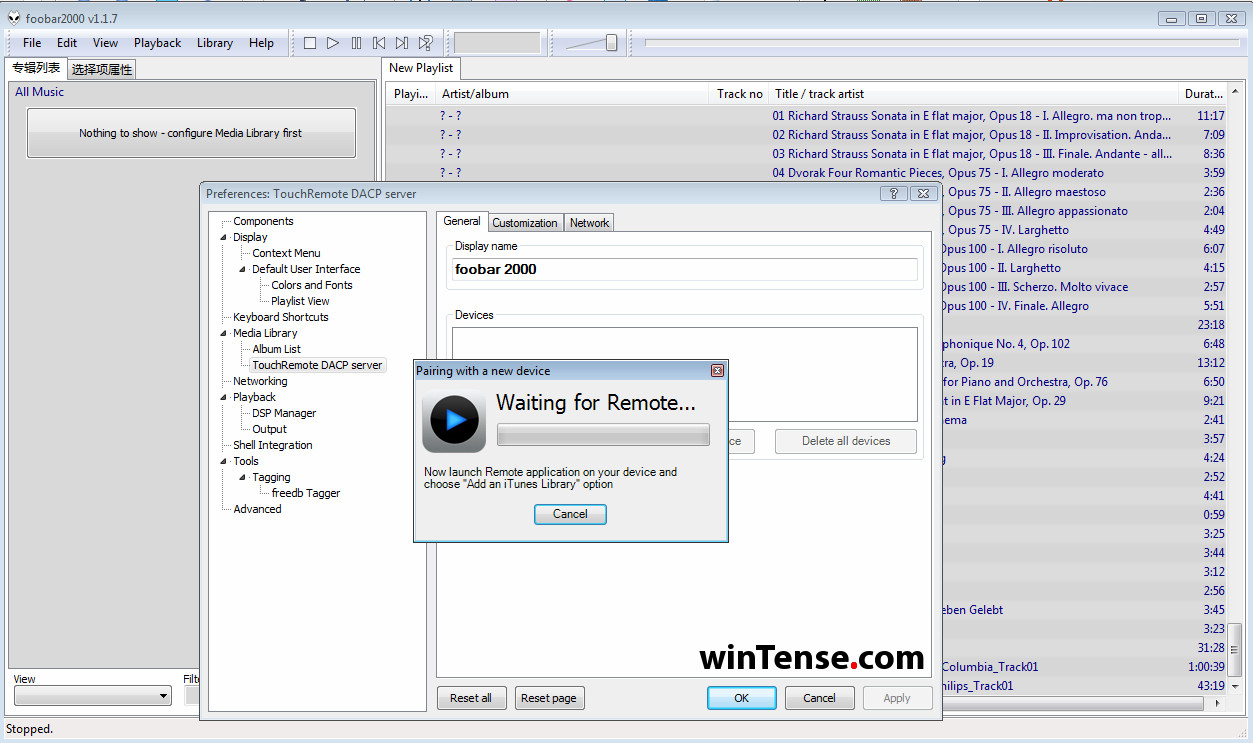Select Networking in the preferences tree
1253x743 pixels.
tap(260, 382)
